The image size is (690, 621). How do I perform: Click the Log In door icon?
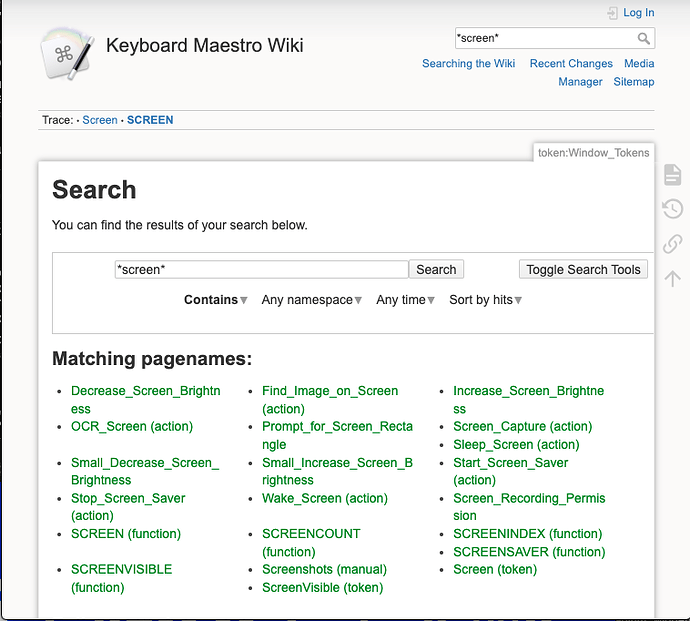[612, 13]
